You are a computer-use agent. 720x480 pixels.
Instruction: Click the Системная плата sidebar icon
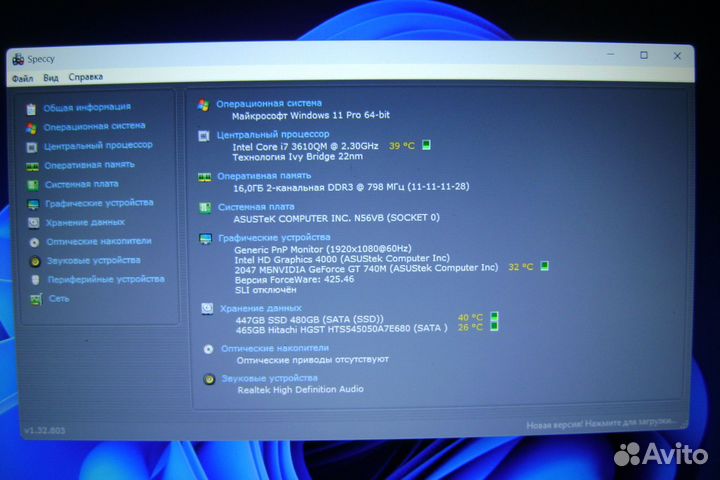[x=33, y=184]
